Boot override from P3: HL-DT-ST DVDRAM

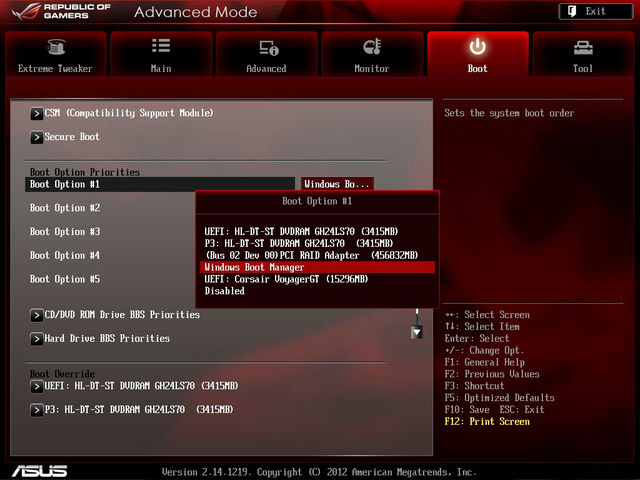coord(138,409)
